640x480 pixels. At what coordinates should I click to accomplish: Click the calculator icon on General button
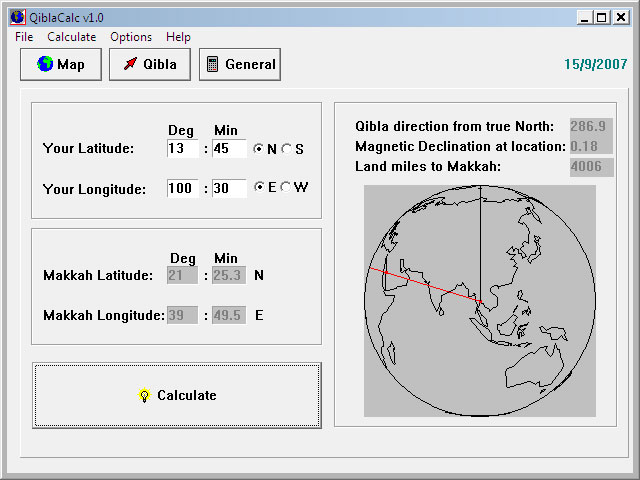[x=212, y=64]
